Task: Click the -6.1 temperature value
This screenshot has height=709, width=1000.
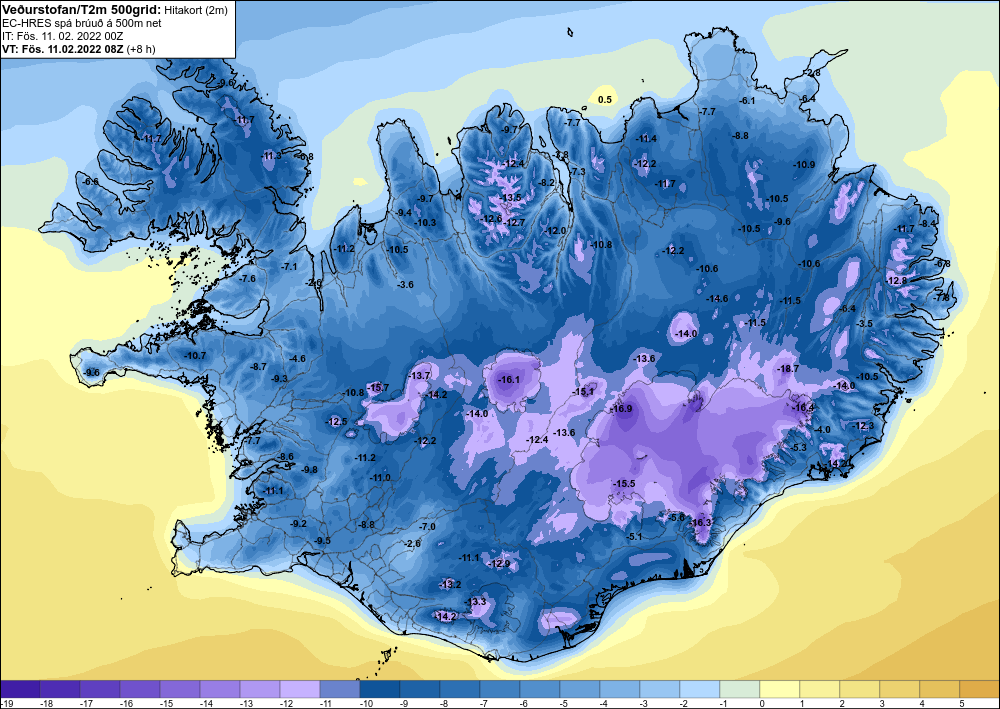Action: [747, 101]
